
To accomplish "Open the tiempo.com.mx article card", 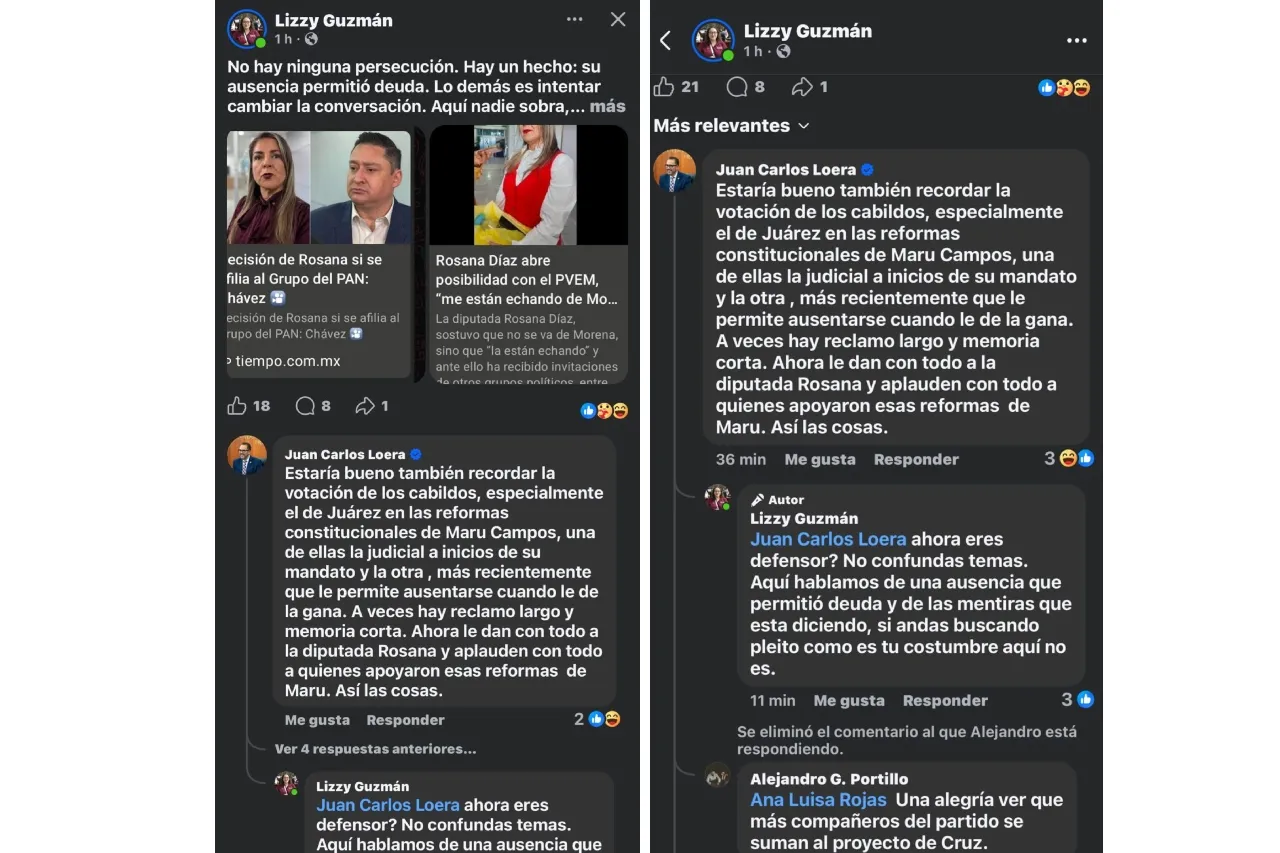I will (319, 254).
